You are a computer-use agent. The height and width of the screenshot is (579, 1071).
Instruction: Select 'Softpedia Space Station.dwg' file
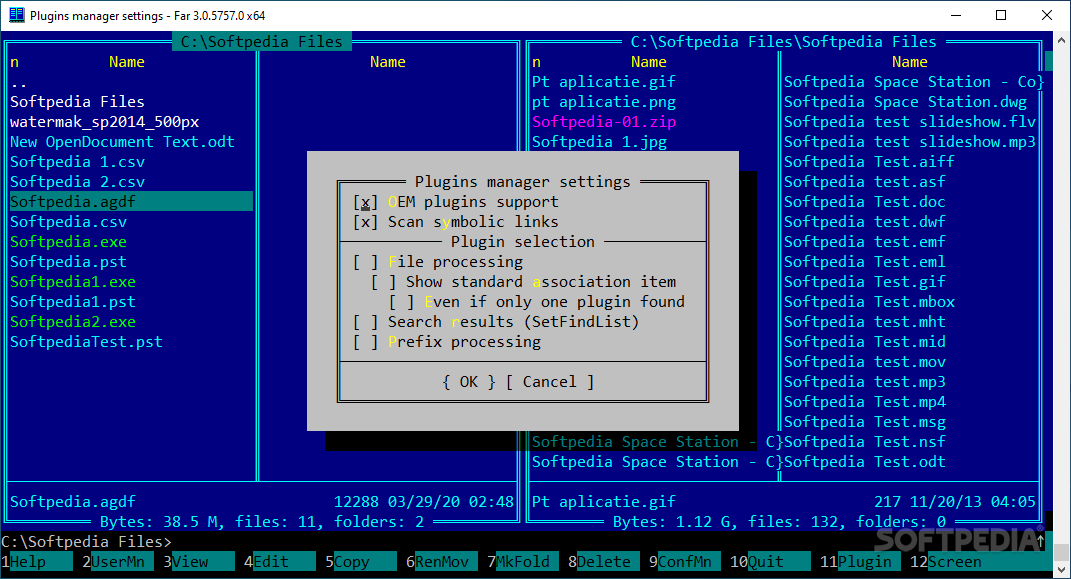coord(905,102)
